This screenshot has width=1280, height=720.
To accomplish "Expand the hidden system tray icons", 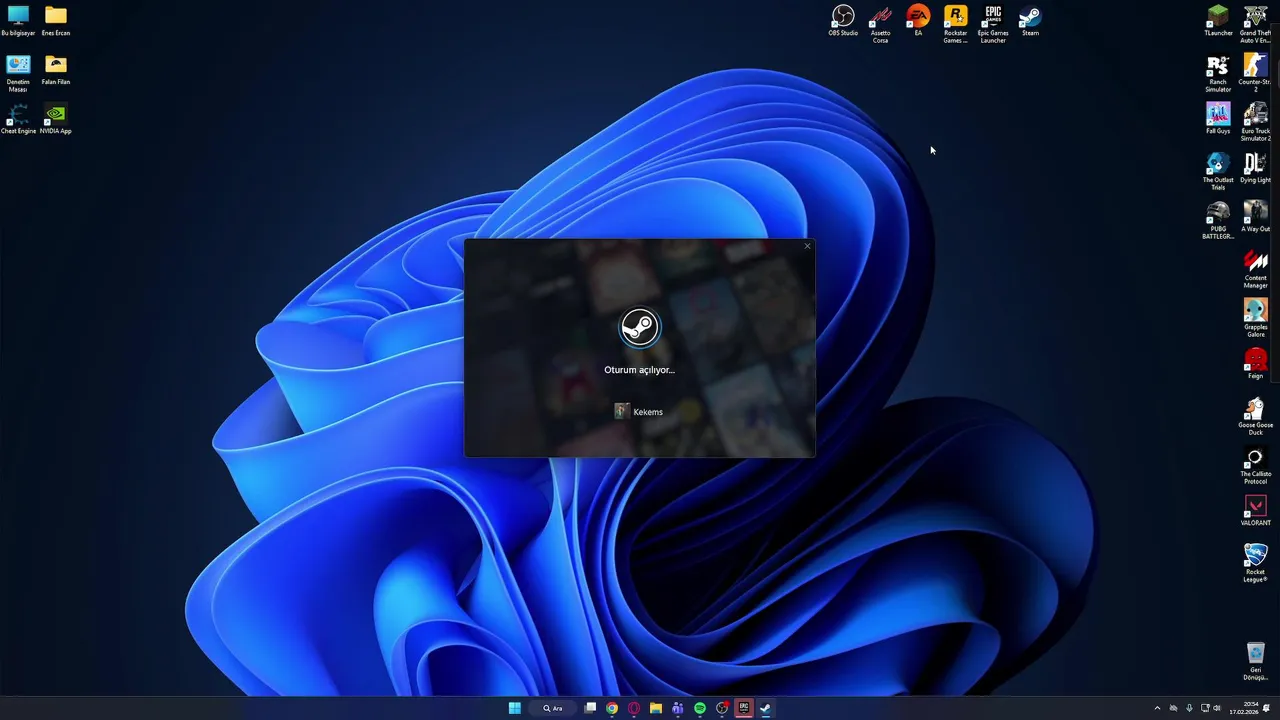I will pos(1157,708).
